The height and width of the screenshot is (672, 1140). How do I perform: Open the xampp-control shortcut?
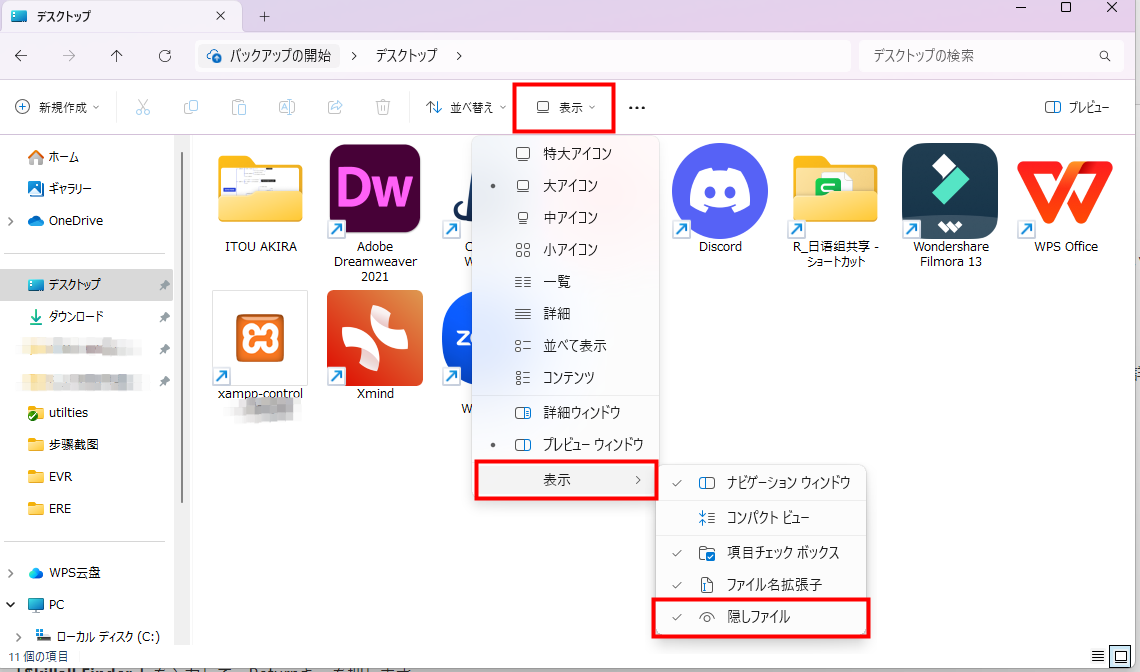[259, 337]
